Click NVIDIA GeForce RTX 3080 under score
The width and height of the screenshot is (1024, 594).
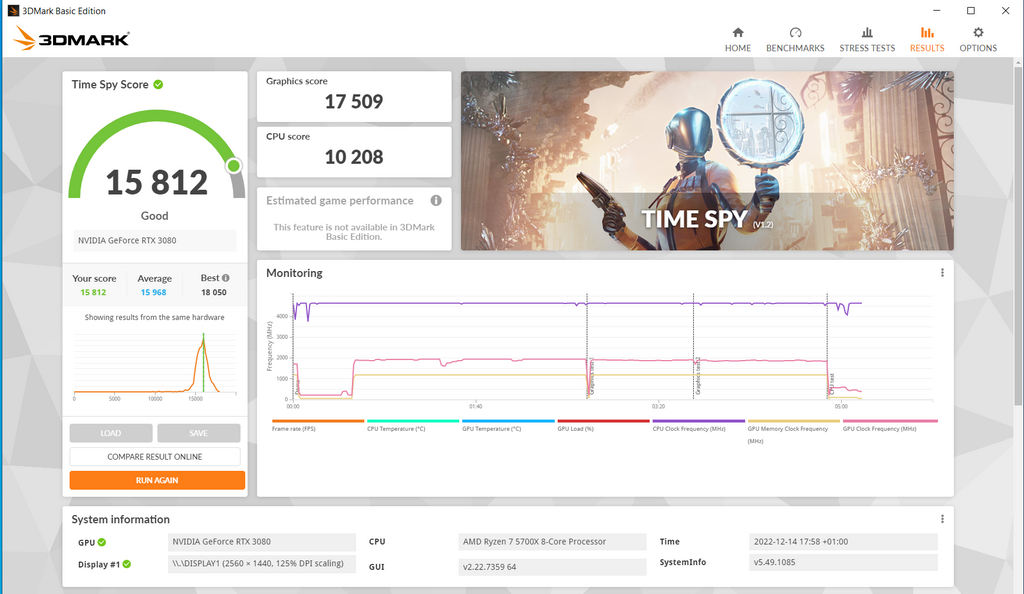click(154, 240)
